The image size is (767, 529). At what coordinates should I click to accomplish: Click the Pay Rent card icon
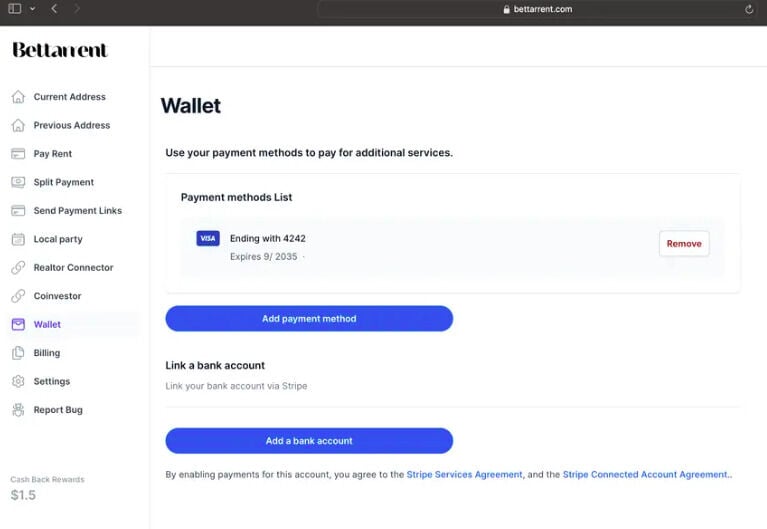tap(18, 154)
